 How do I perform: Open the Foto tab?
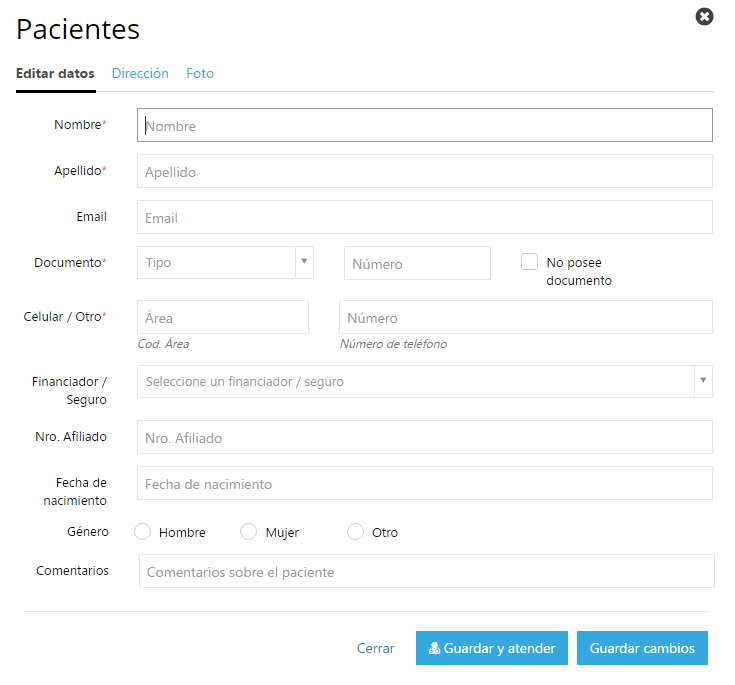pyautogui.click(x=200, y=74)
